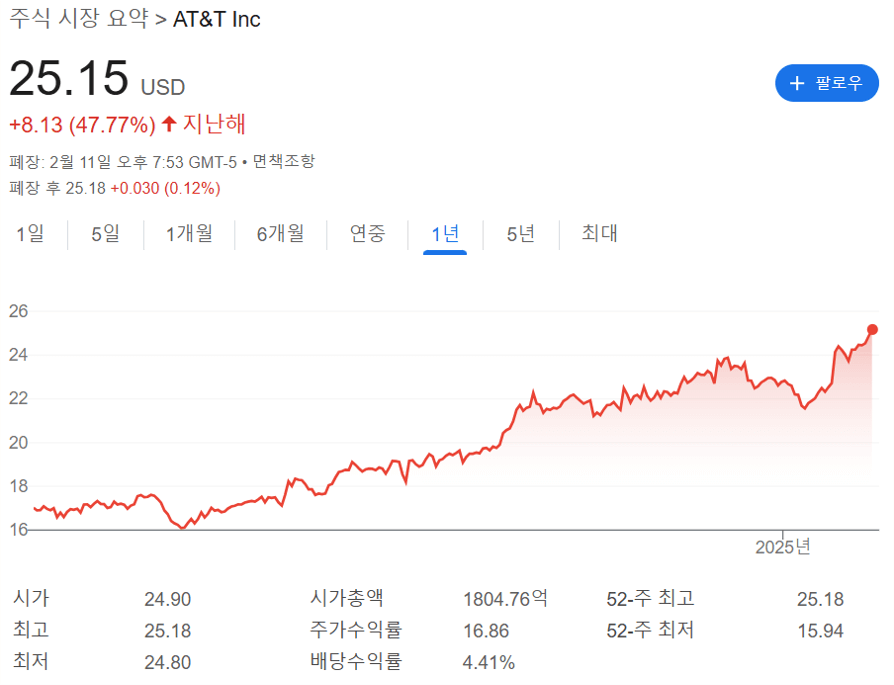Click the after-hours 폐장 후 25.18 text
The width and height of the screenshot is (894, 685).
tap(58, 188)
